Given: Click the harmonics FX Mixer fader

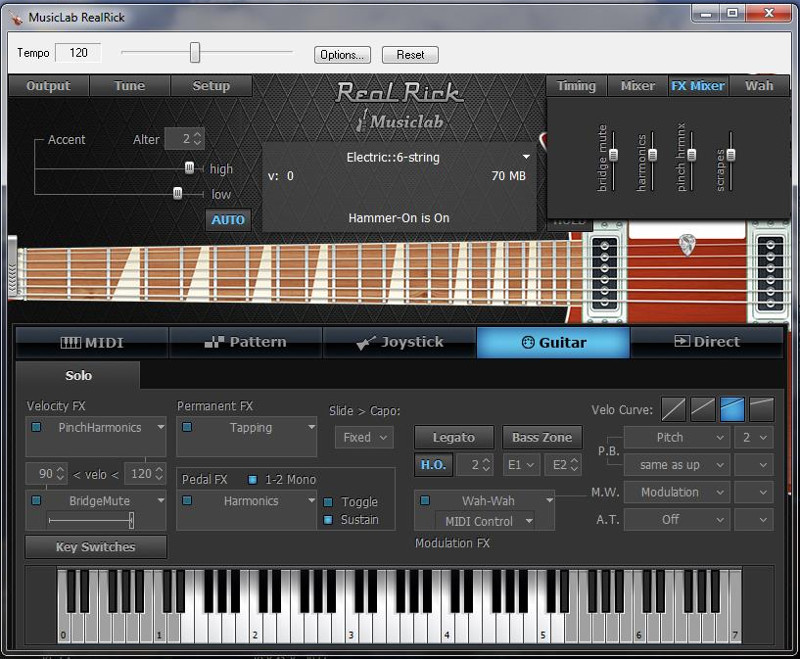Looking at the screenshot, I should tap(653, 155).
